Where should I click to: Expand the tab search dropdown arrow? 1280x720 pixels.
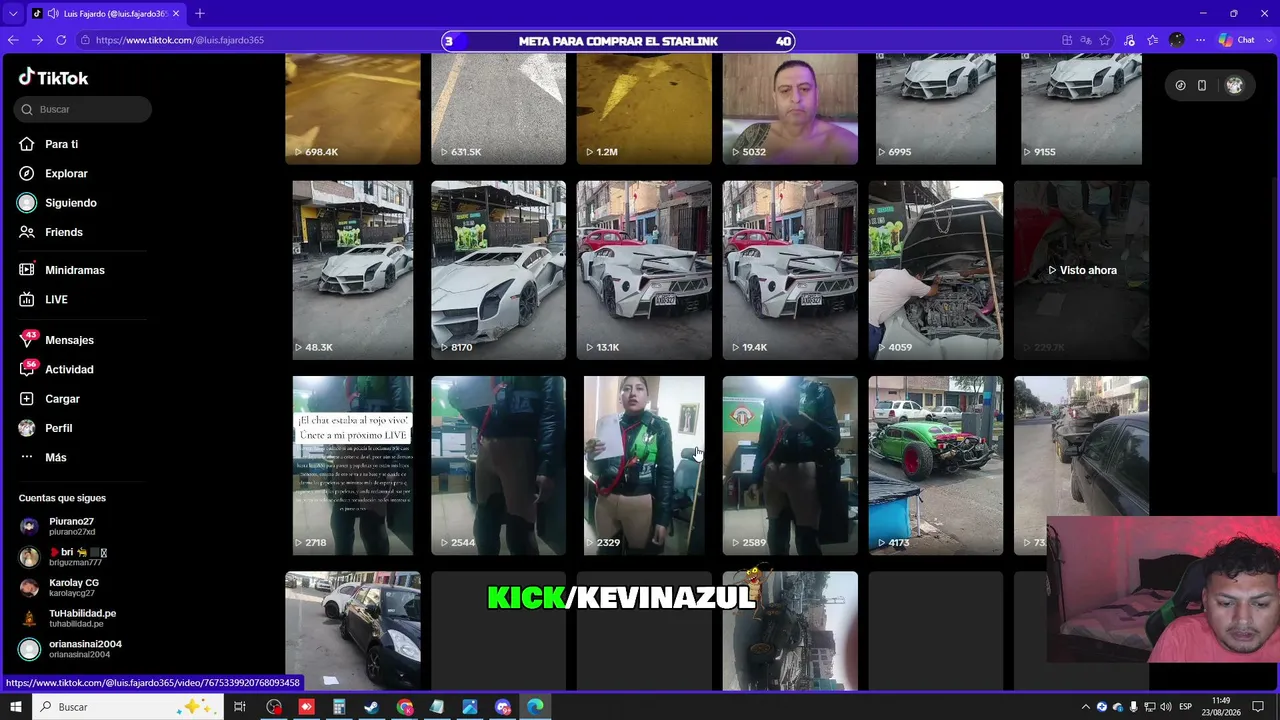point(12,13)
